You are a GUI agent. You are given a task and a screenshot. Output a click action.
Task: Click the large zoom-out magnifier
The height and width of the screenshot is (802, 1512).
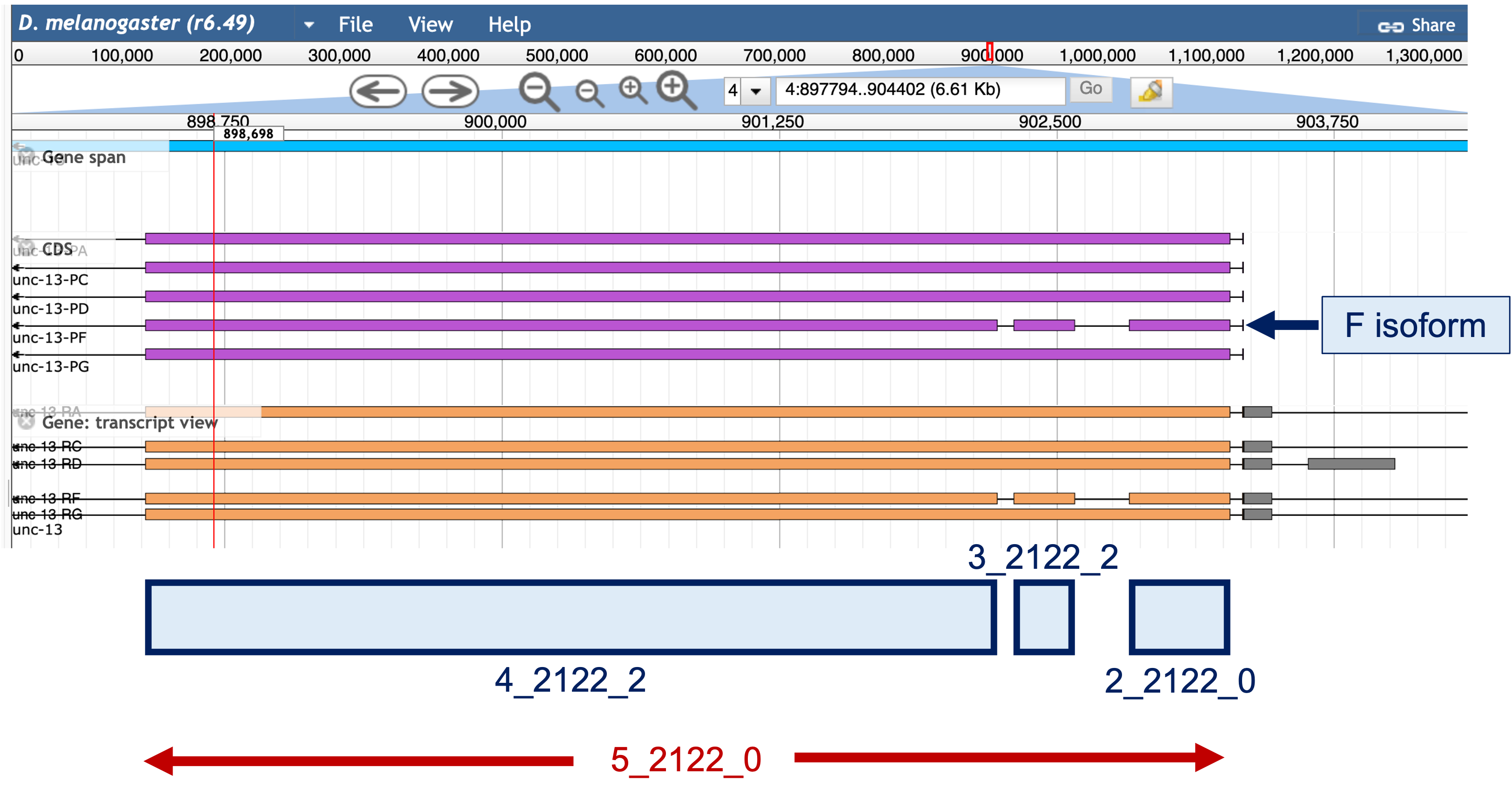pyautogui.click(x=539, y=92)
